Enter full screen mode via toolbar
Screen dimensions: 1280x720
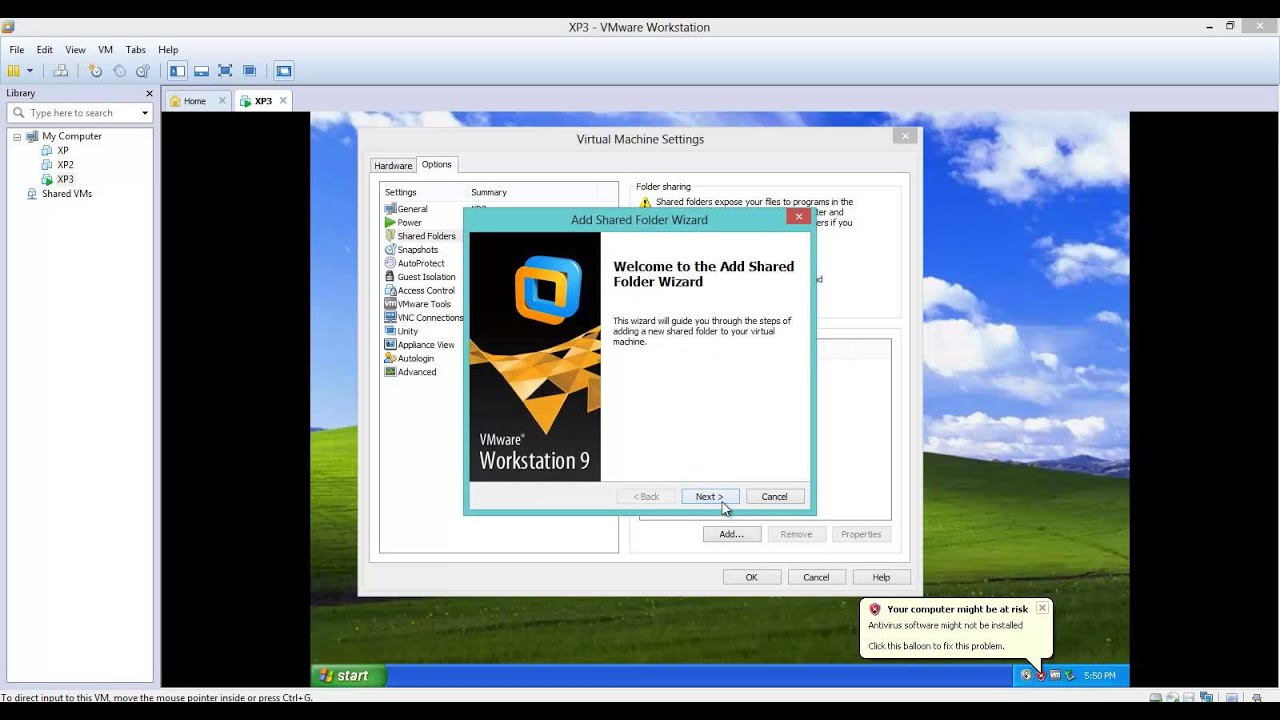click(225, 71)
